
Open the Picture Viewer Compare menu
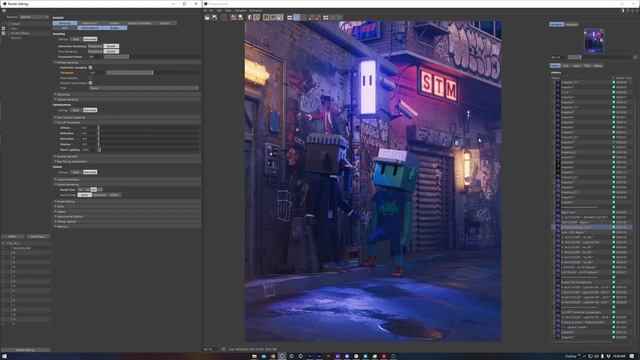240,11
